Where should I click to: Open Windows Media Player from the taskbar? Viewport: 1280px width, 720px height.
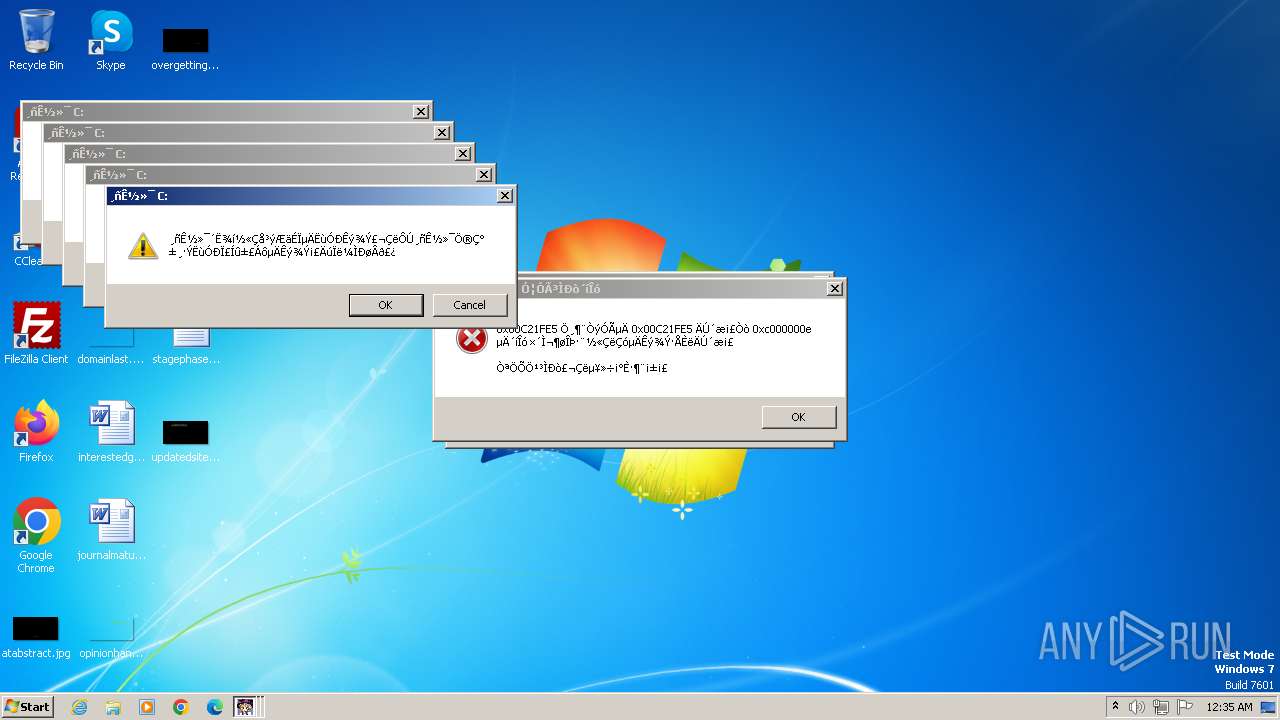(147, 707)
